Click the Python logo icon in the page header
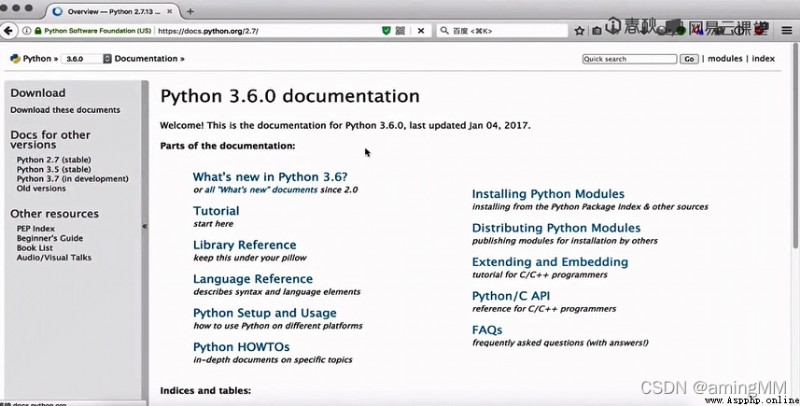 point(15,59)
